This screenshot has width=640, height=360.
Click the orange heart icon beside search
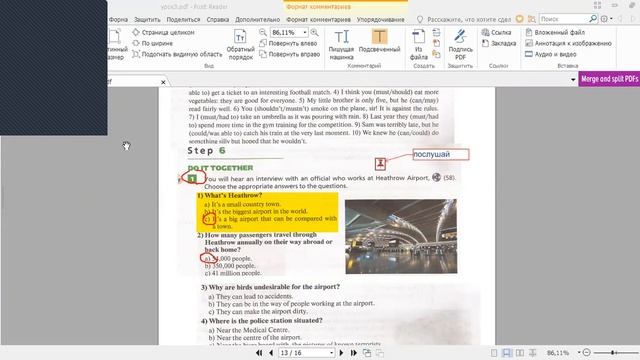click(520, 19)
